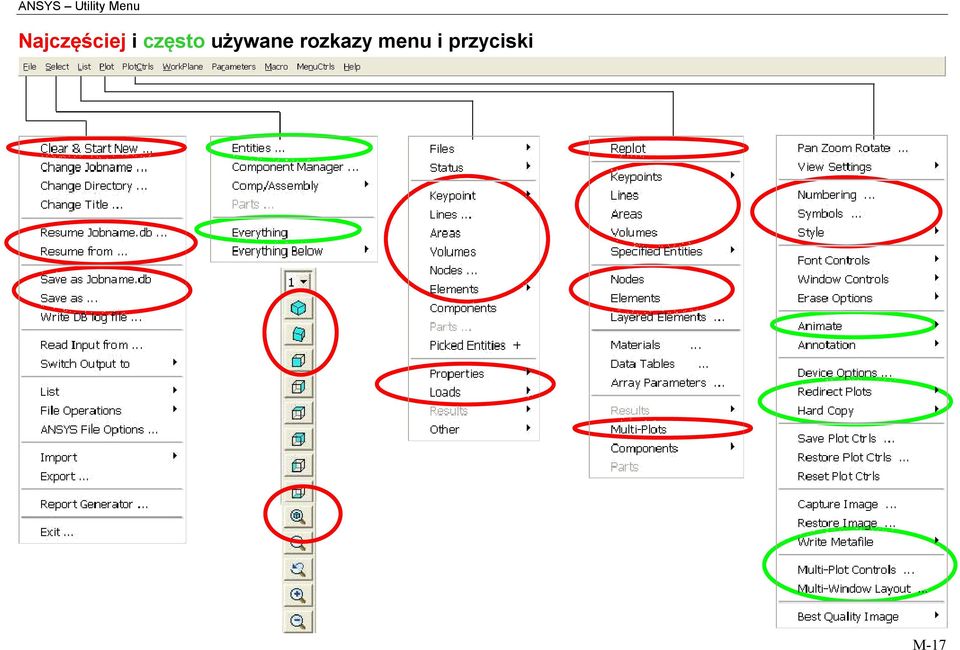Click the Zoom In magnifier icon
This screenshot has height=650, width=960.
tap(298, 596)
